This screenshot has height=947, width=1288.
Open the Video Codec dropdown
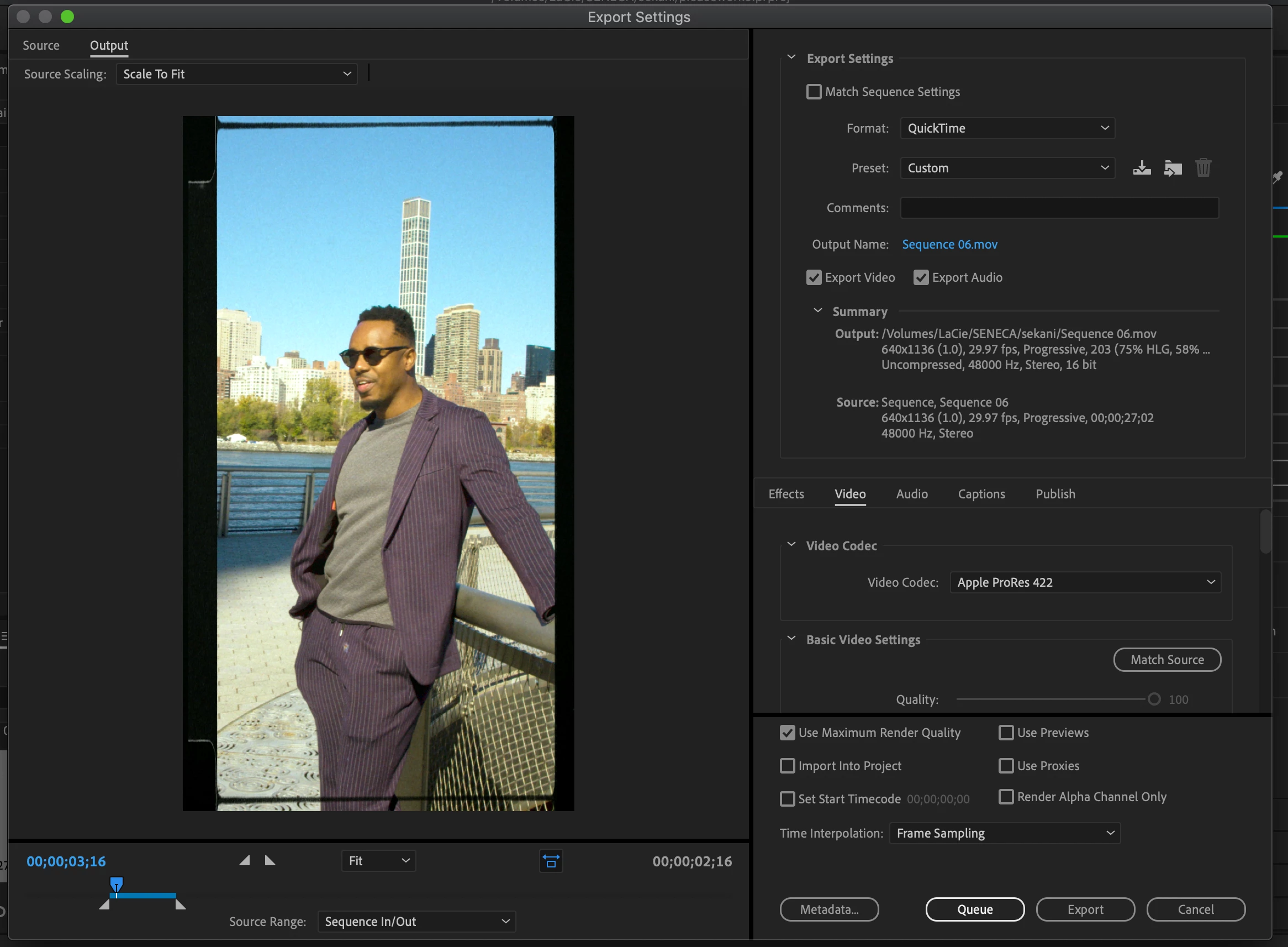(1085, 582)
